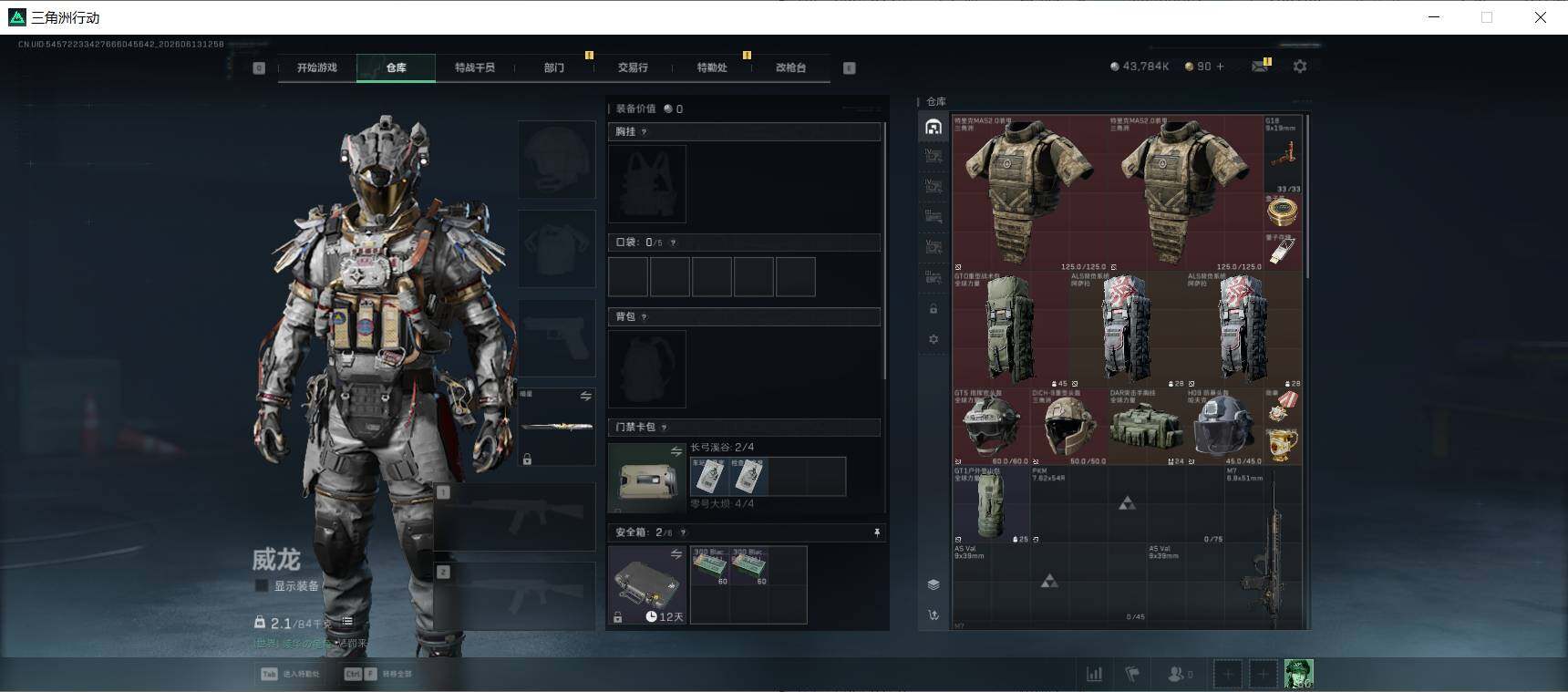Swap the melee weapon via its swap arrows
The image size is (1568, 692).
point(585,397)
